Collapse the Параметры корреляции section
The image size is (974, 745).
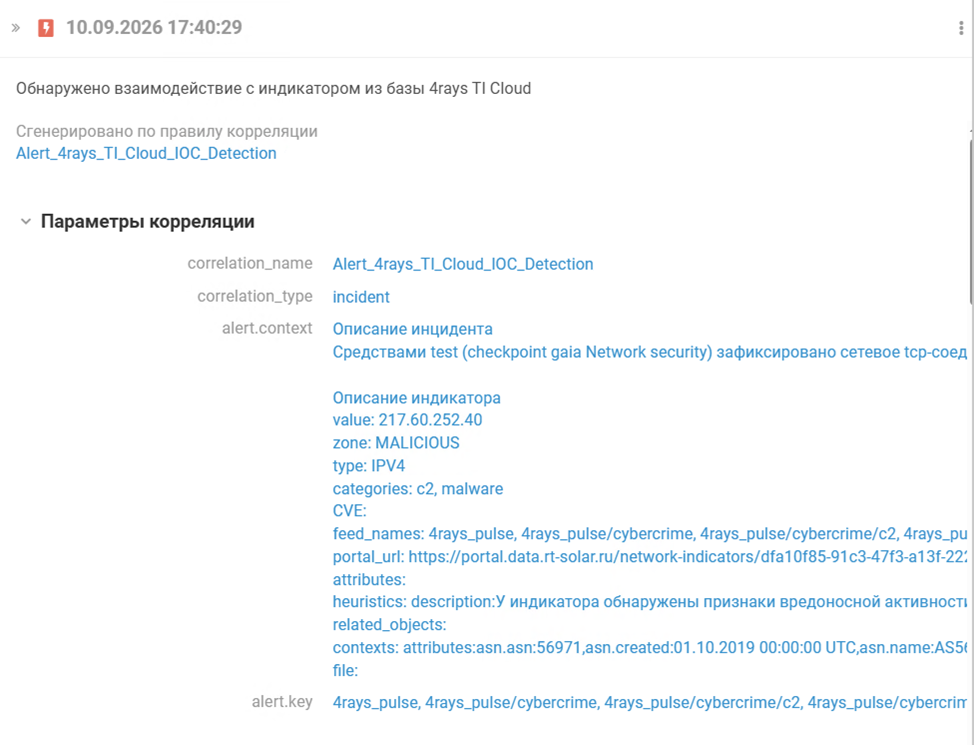point(25,222)
